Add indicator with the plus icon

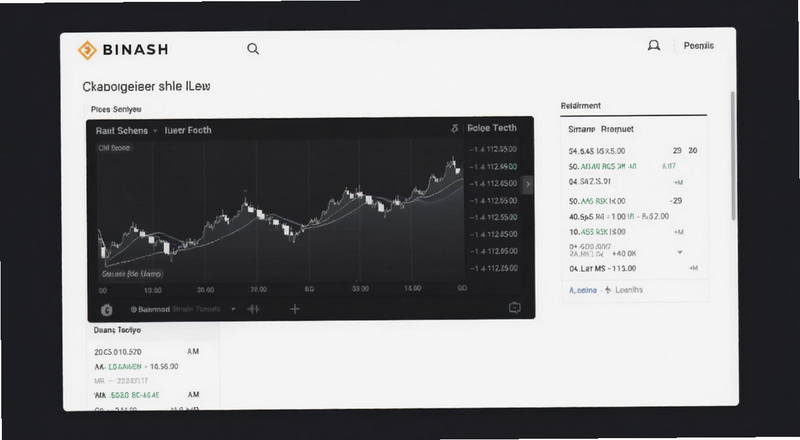pyautogui.click(x=294, y=309)
